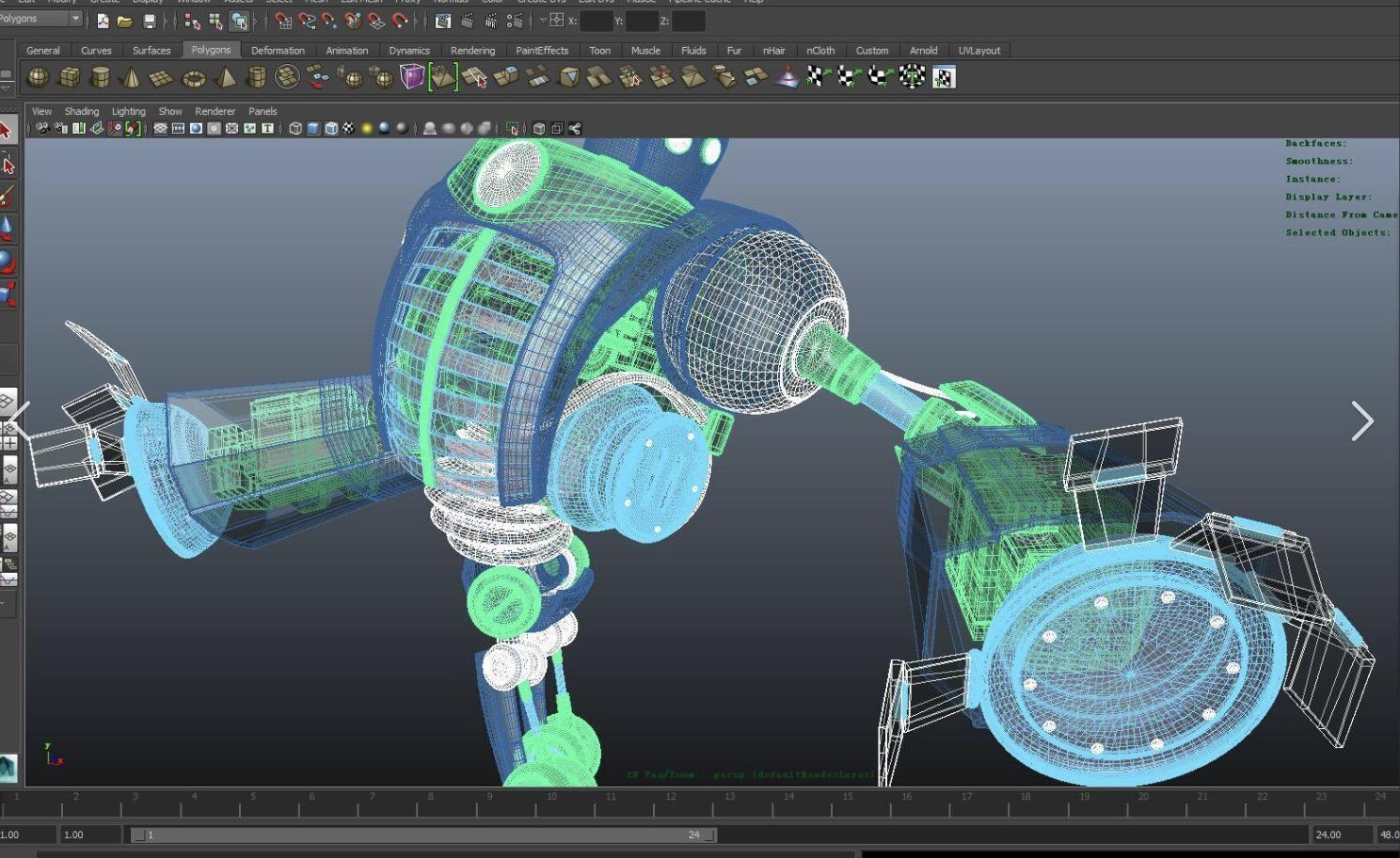Image resolution: width=1400 pixels, height=858 pixels.
Task: Select the Rotate tool in toolbox
Action: click(x=8, y=262)
